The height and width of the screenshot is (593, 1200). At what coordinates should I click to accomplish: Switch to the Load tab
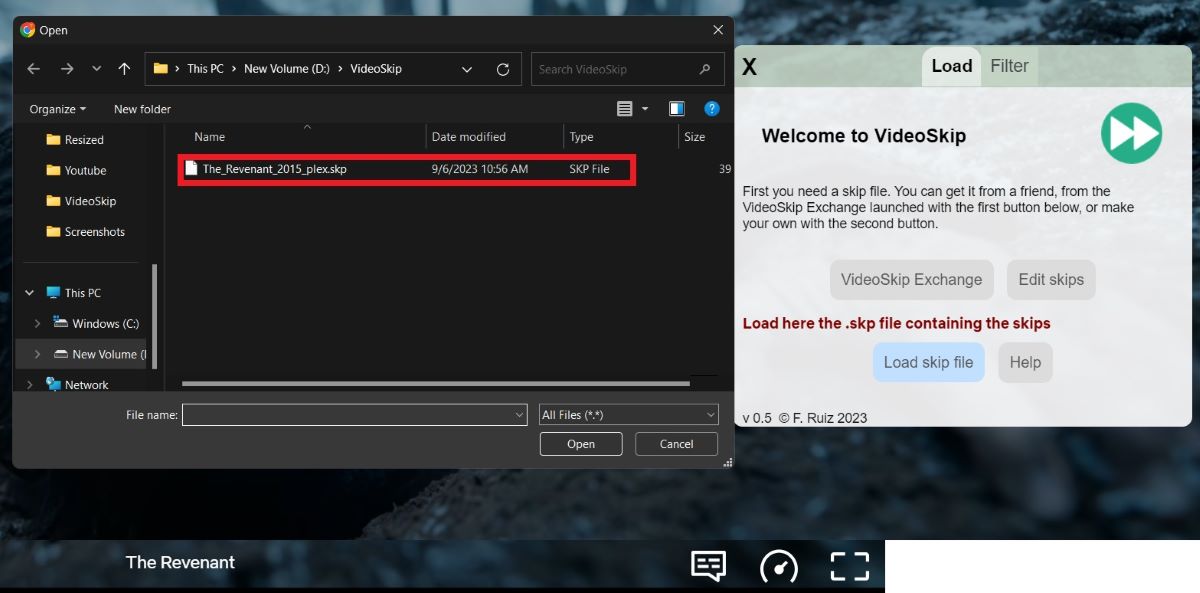[951, 66]
